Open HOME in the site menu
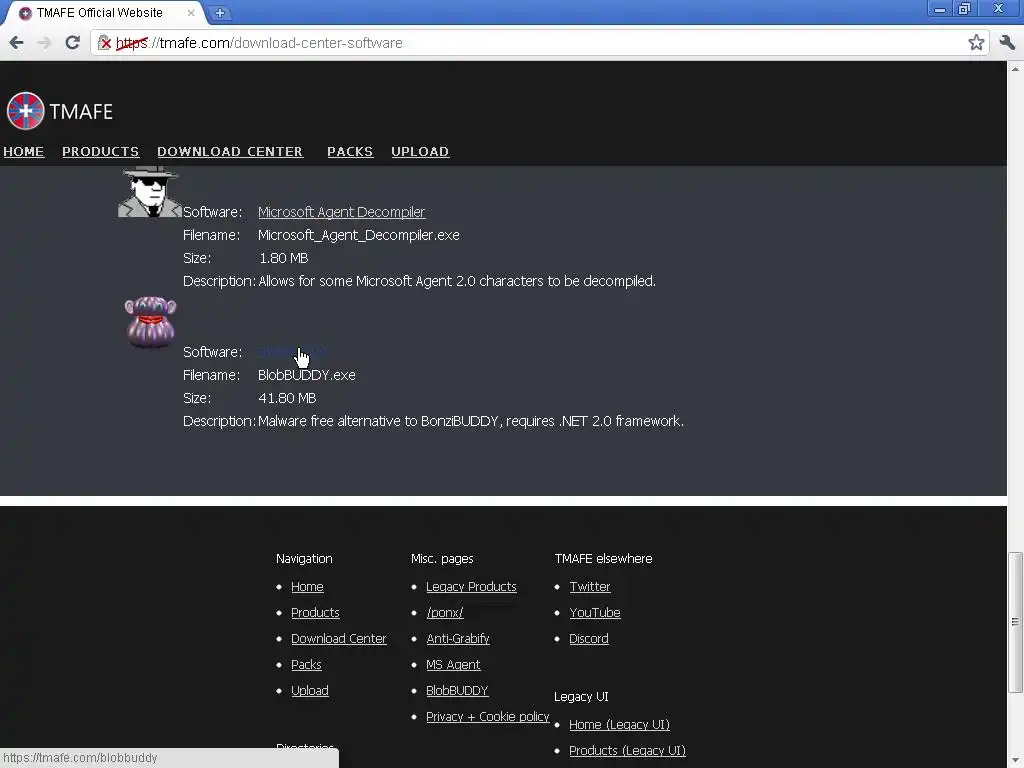1024x768 pixels. coord(24,152)
